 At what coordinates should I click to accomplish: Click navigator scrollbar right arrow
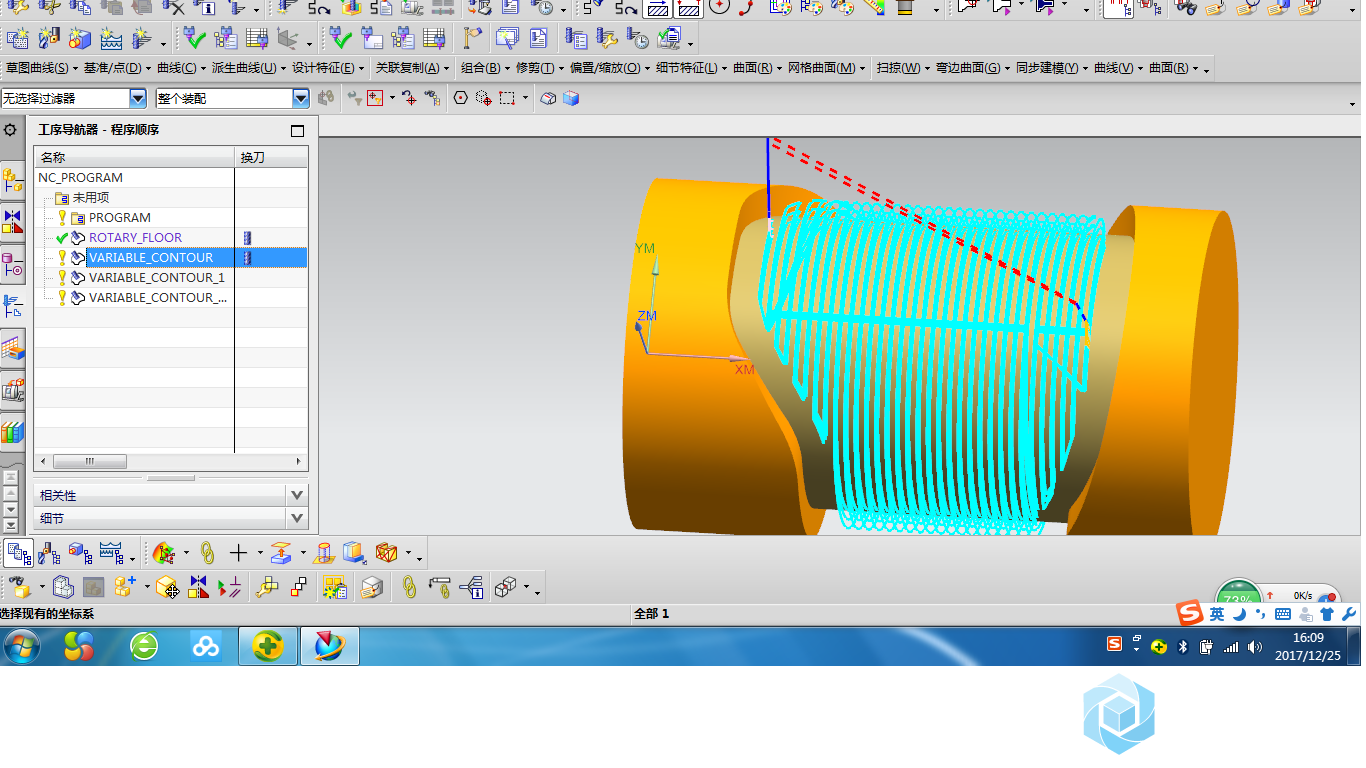point(298,461)
